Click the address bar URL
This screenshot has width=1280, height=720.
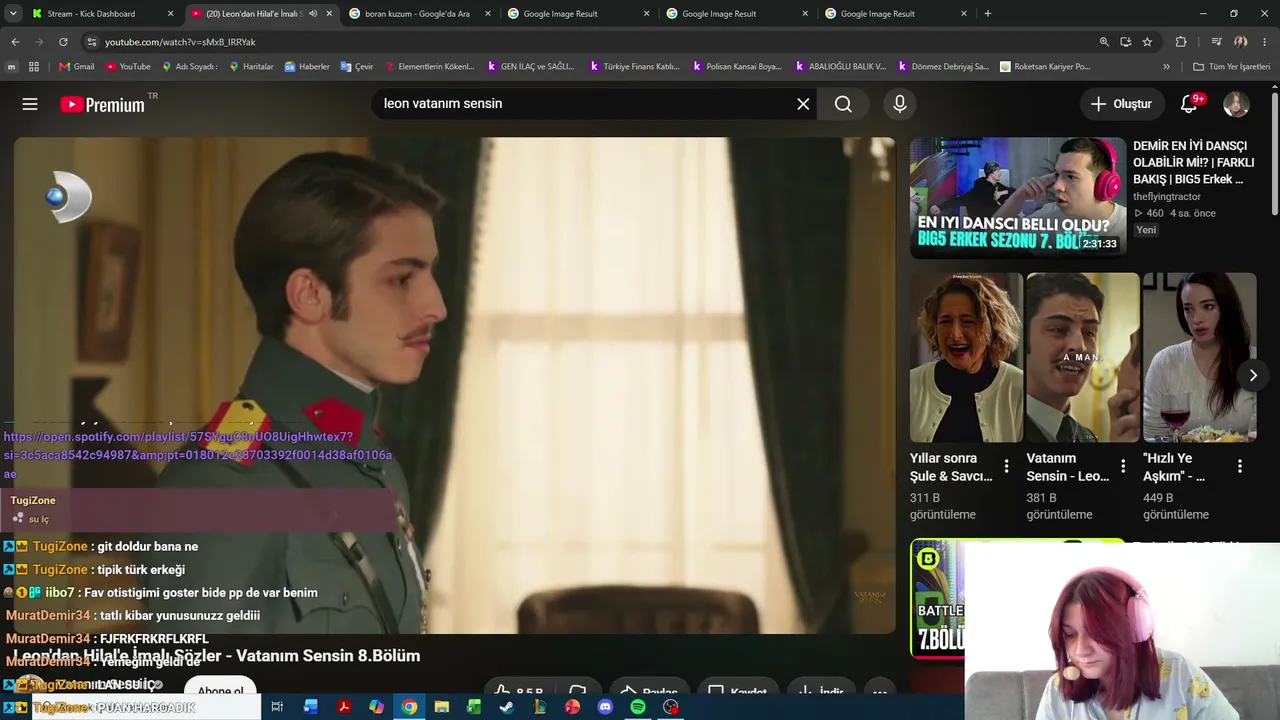(180, 42)
